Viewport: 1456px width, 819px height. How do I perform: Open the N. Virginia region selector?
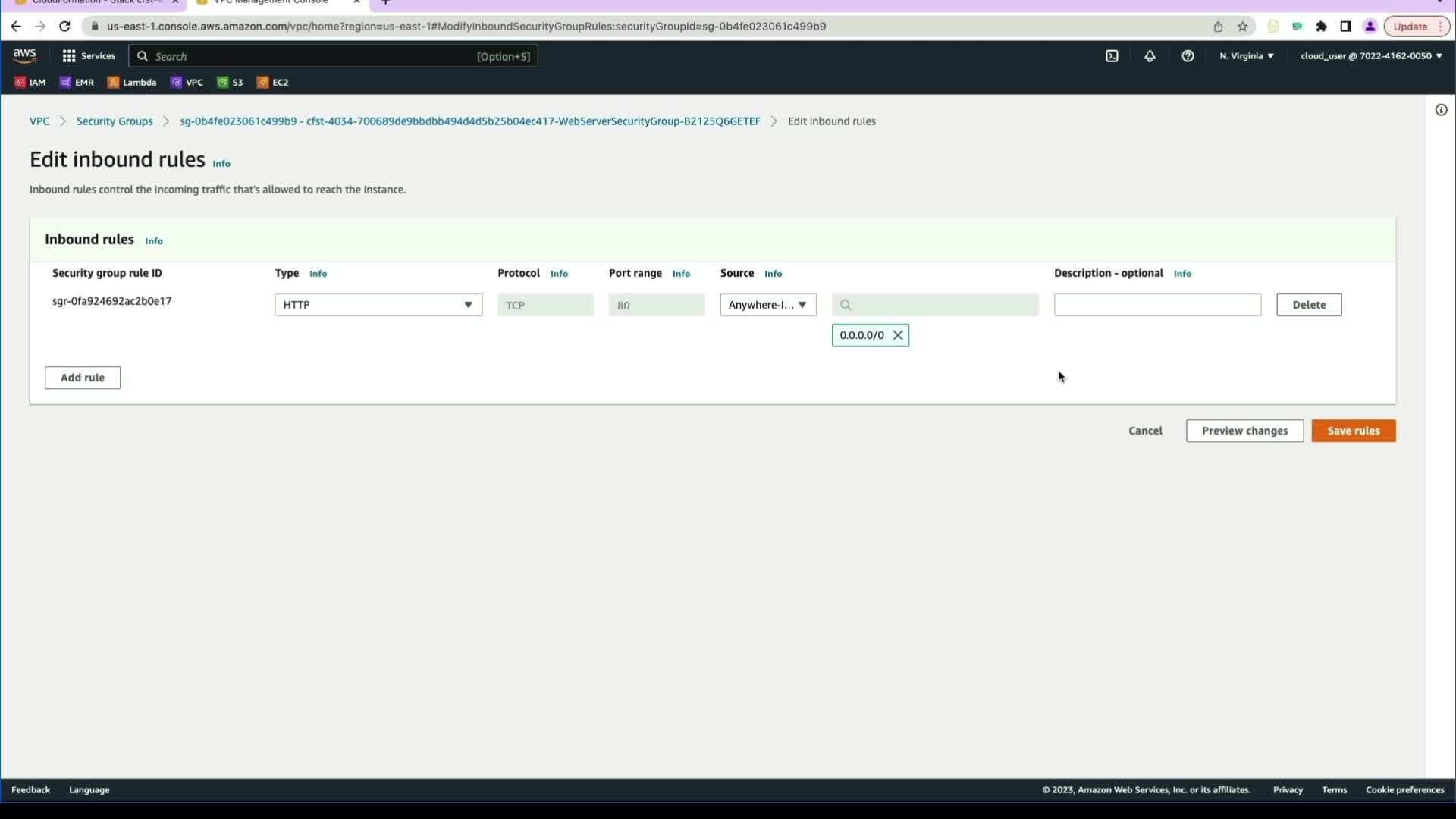point(1246,56)
